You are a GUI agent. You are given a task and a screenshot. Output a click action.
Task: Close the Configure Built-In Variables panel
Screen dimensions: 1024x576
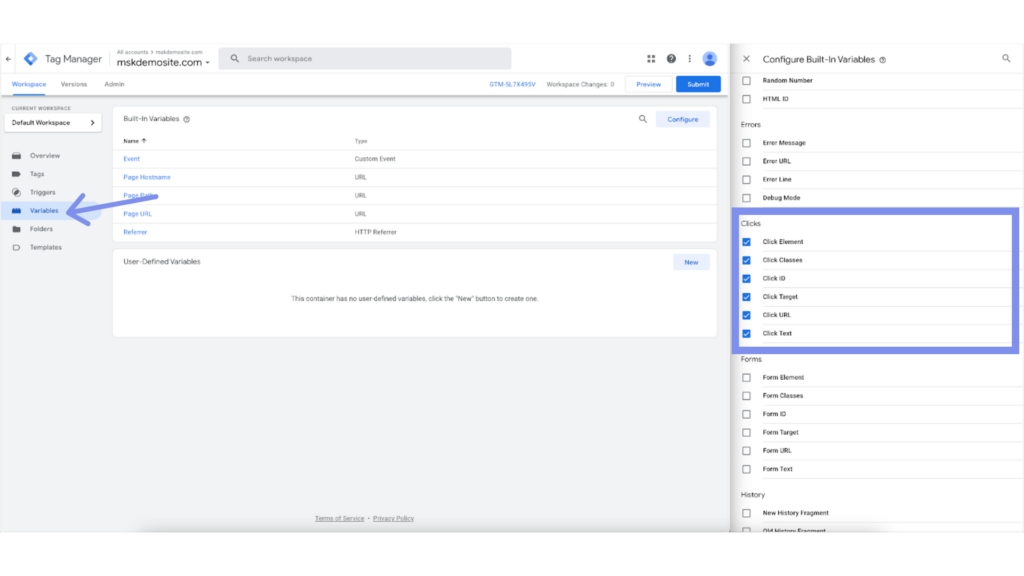(746, 59)
